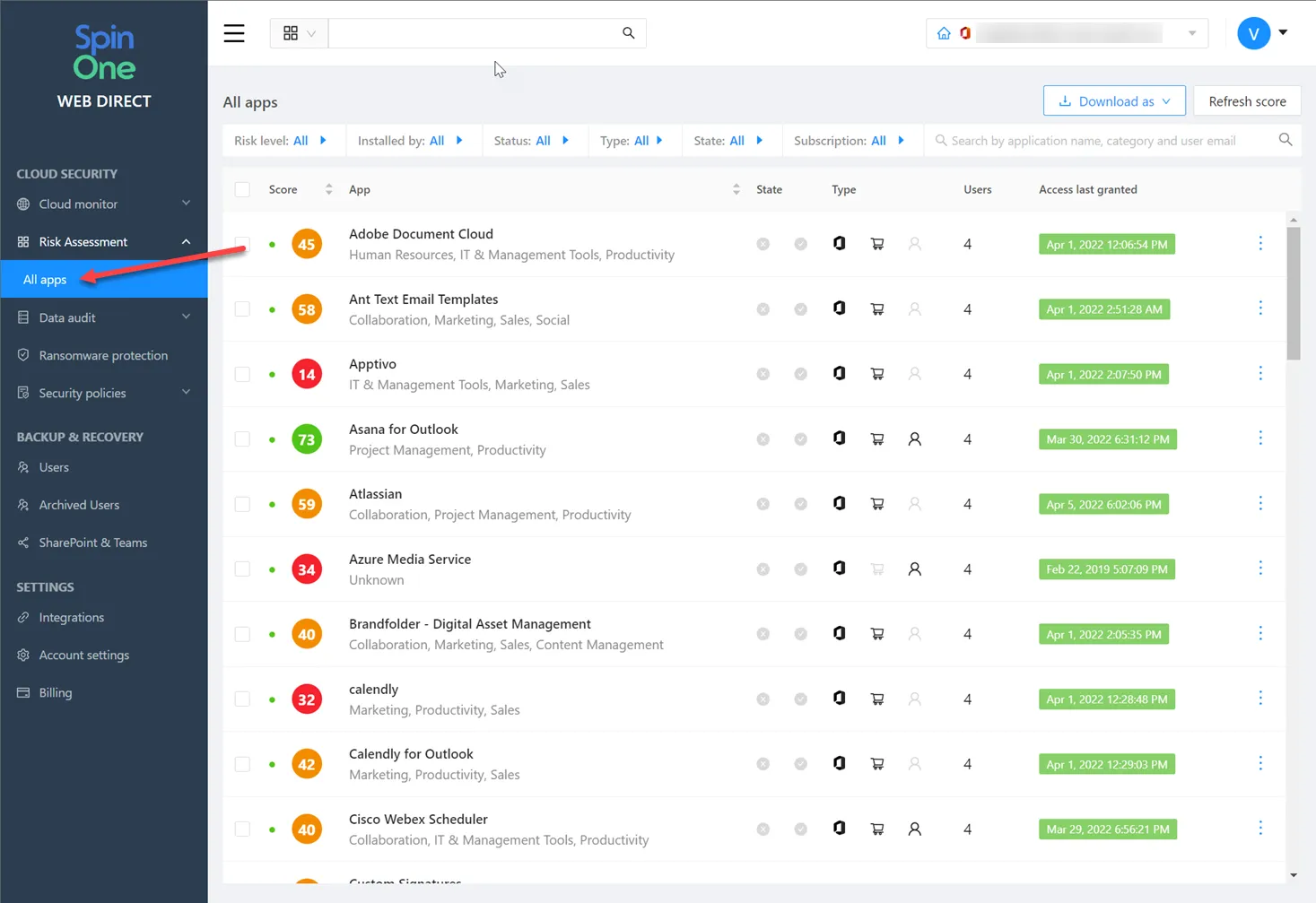Check the Azure Media Service row checkbox
This screenshot has width=1316, height=903.
click(241, 569)
